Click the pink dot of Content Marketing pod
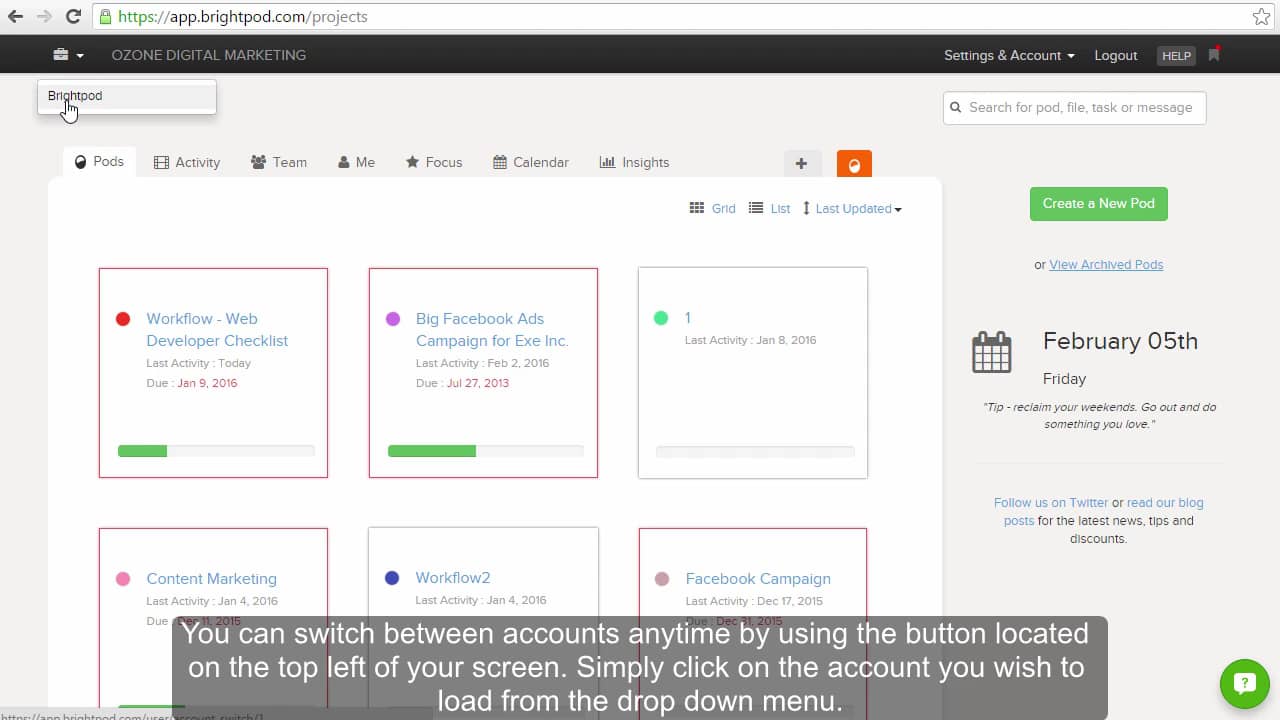The image size is (1280, 720). (x=123, y=579)
